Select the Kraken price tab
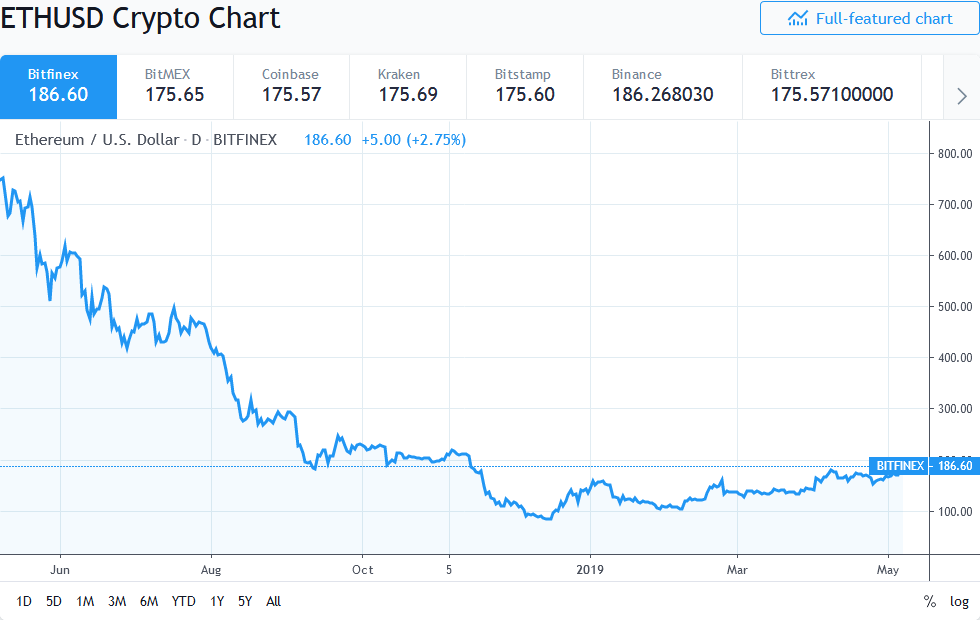The width and height of the screenshot is (980, 620). point(405,86)
